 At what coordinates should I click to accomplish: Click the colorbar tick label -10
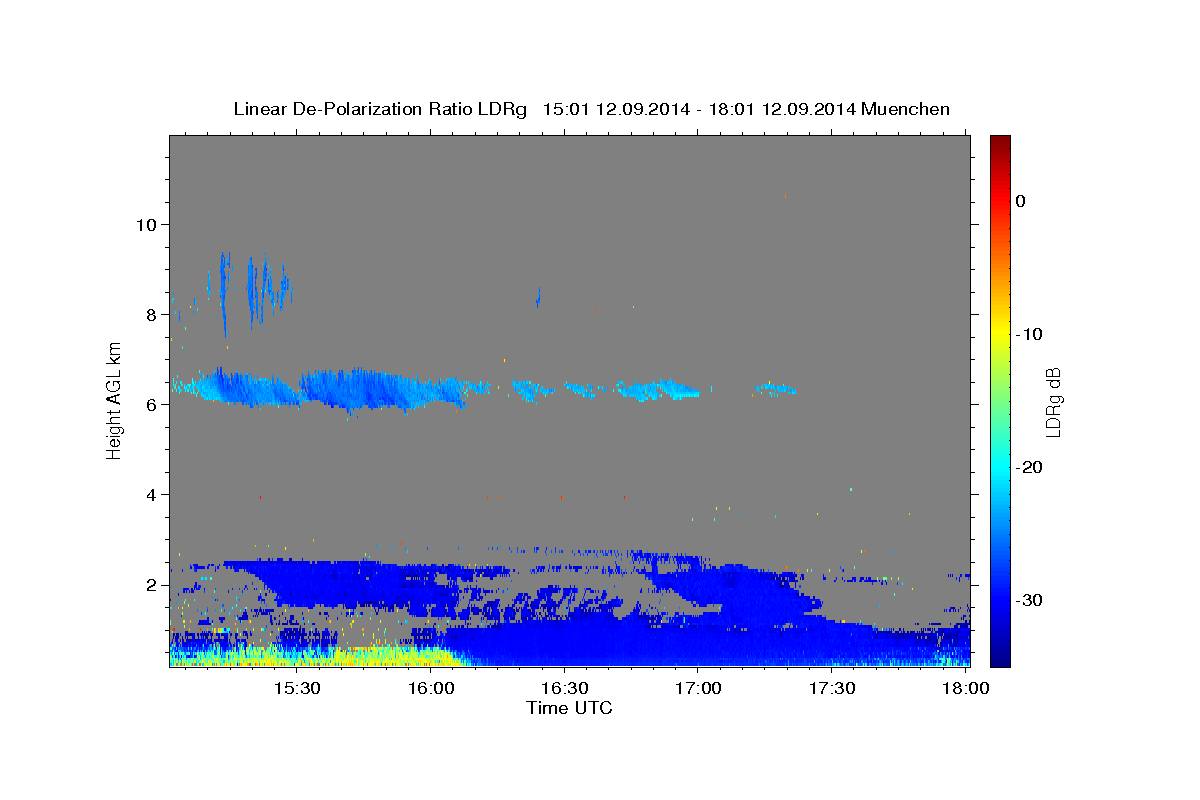(x=1029, y=334)
